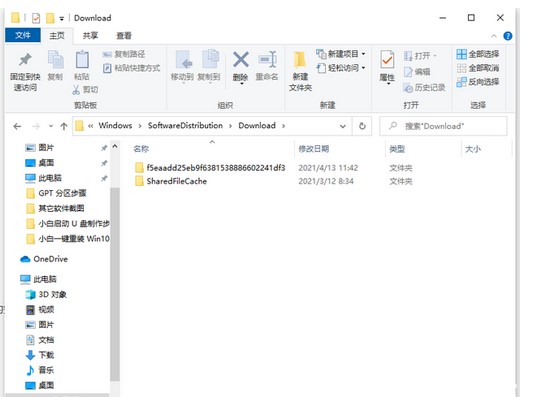Viewport: 534px width, 397px height.
Task: Open pinned Pictures (图片) in Quick access
Action: pos(40,147)
